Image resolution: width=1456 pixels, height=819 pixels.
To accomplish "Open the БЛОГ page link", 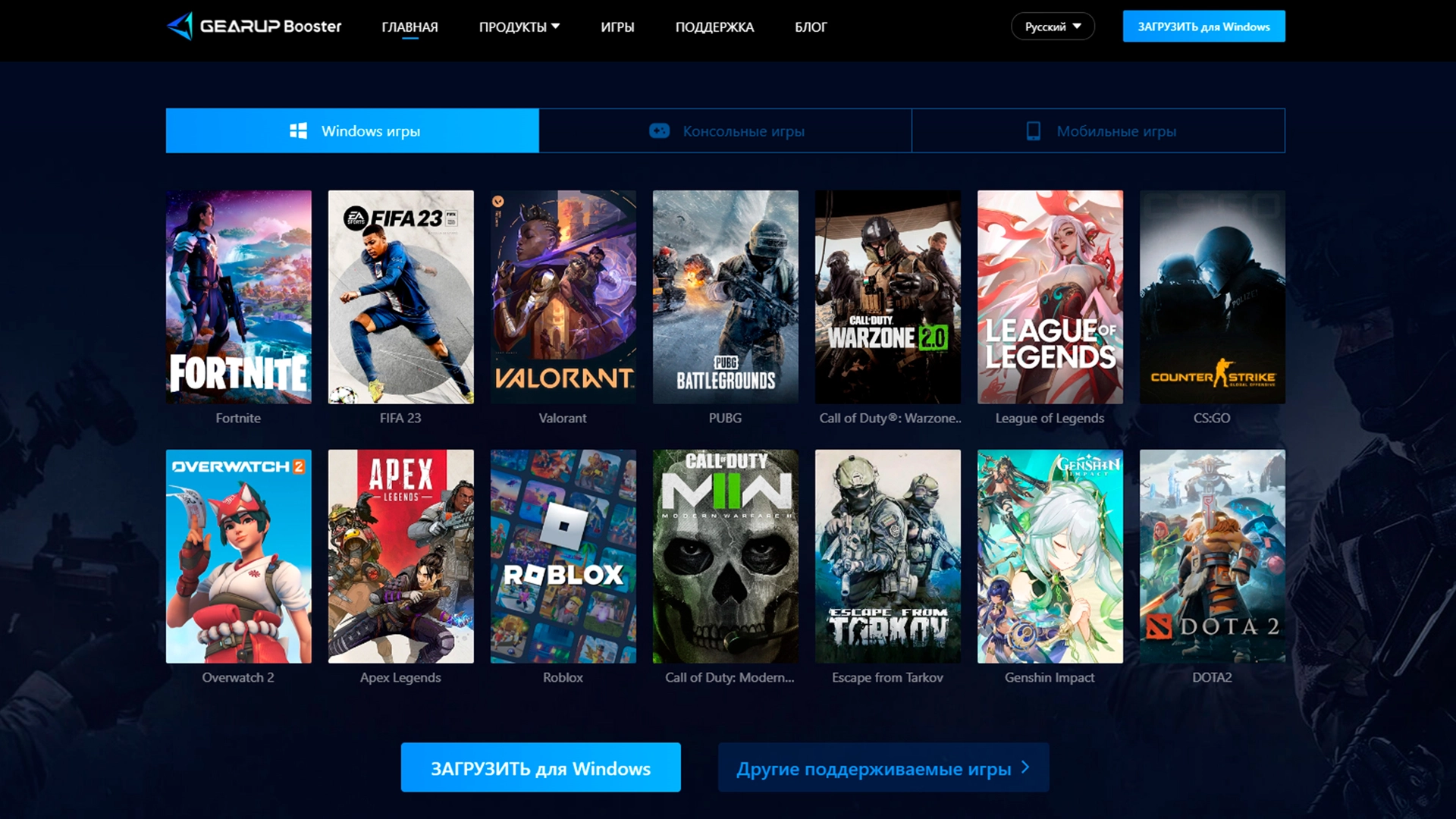I will [x=811, y=27].
